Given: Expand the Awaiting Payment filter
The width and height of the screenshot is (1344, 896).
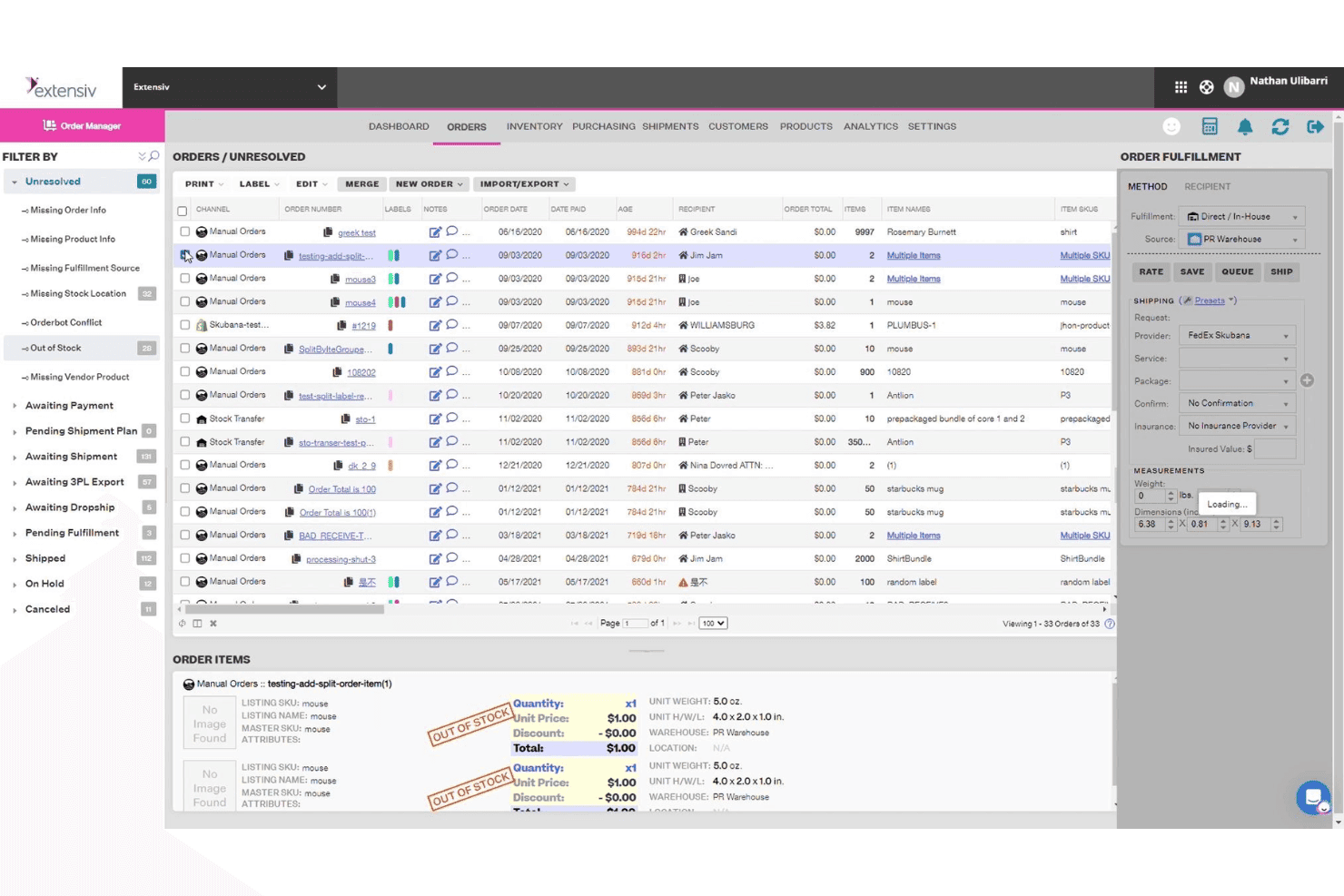Looking at the screenshot, I should pyautogui.click(x=69, y=406).
